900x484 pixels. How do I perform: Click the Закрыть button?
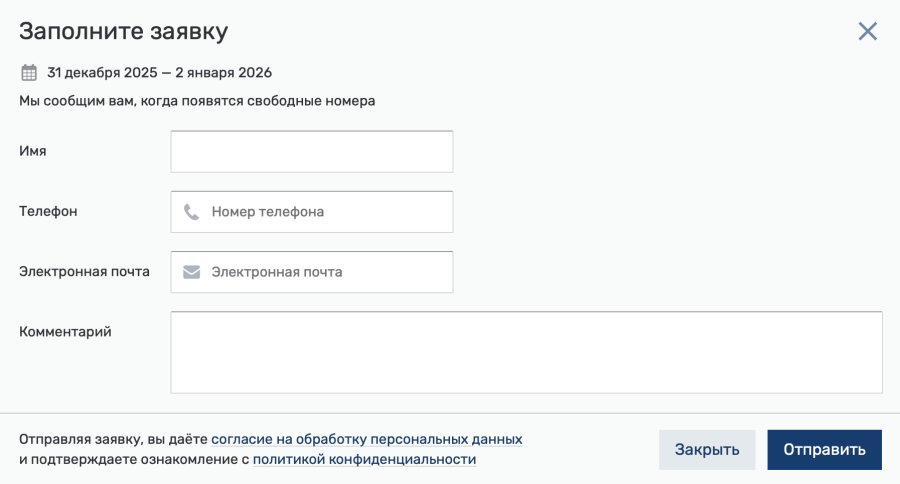point(707,450)
